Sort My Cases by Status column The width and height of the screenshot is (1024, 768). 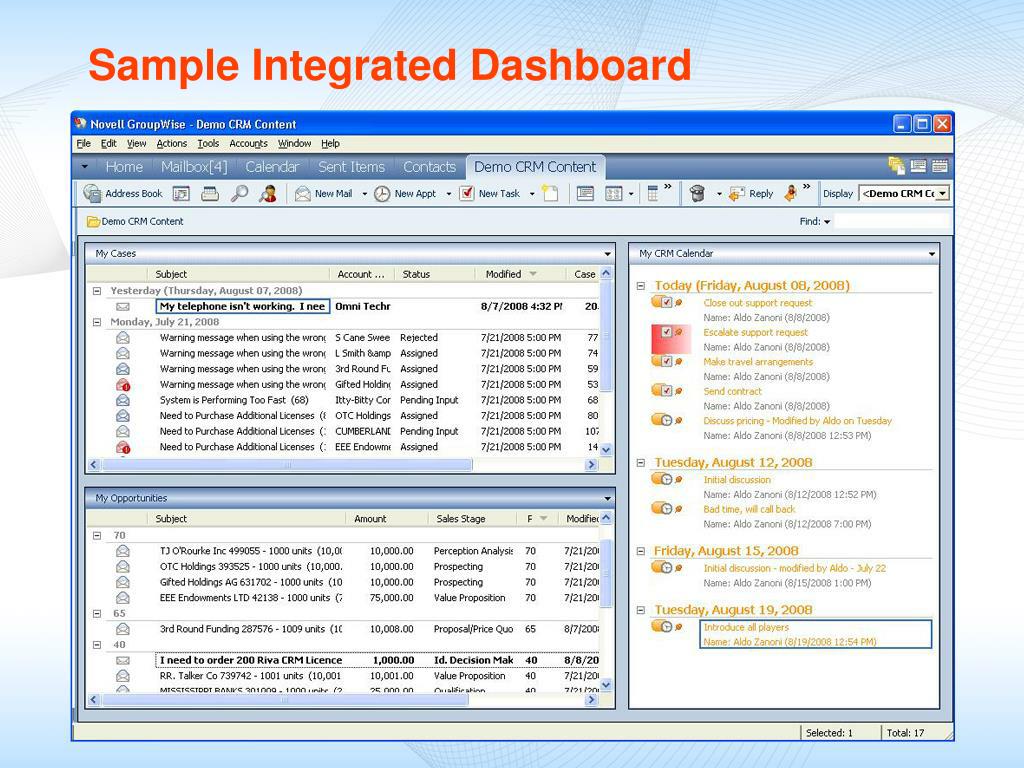(435, 274)
